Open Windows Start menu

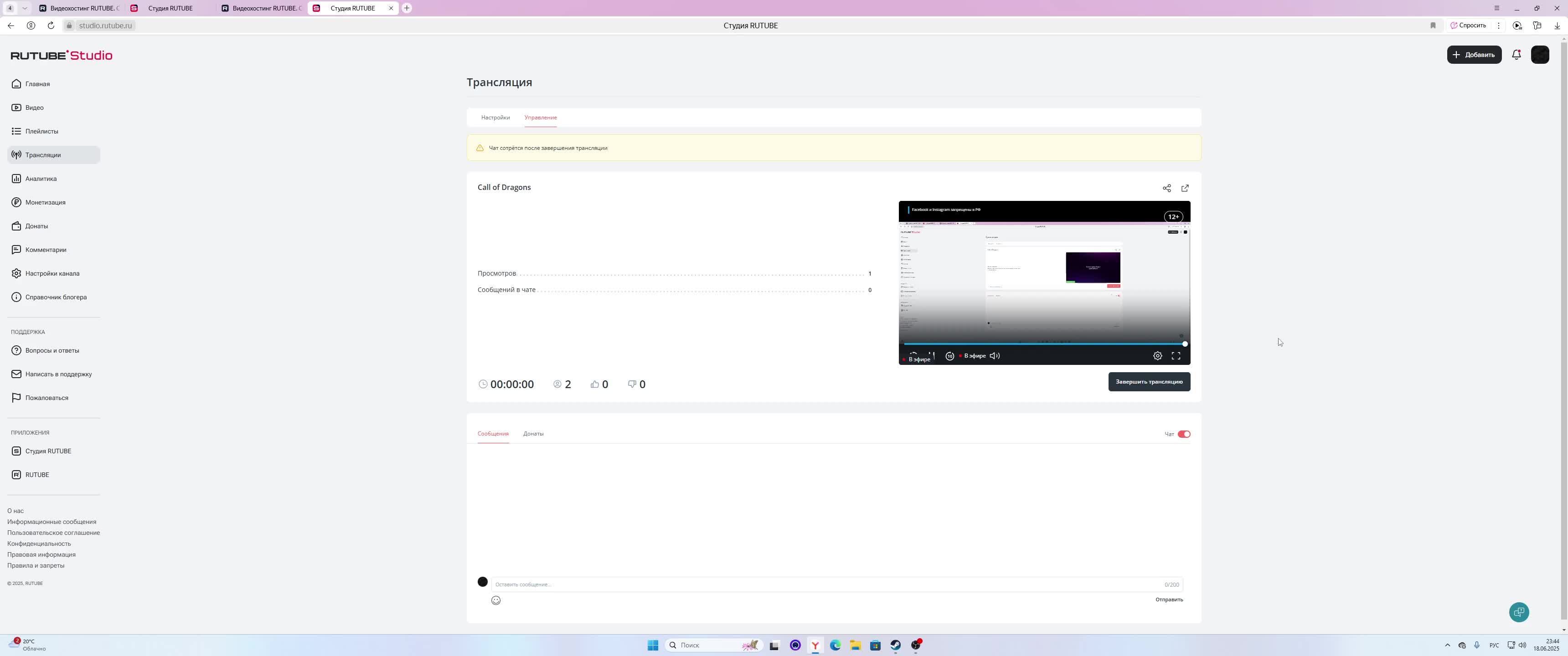[653, 646]
